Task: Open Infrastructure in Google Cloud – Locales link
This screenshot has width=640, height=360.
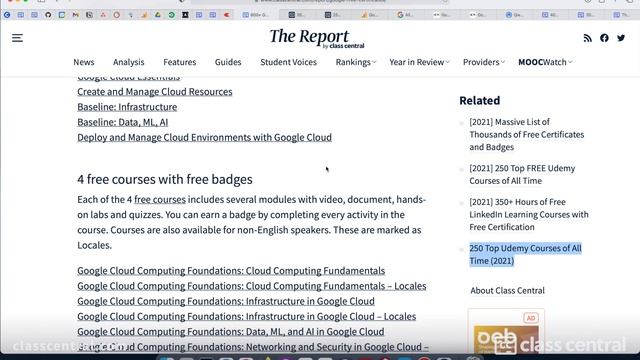Action: point(247,316)
